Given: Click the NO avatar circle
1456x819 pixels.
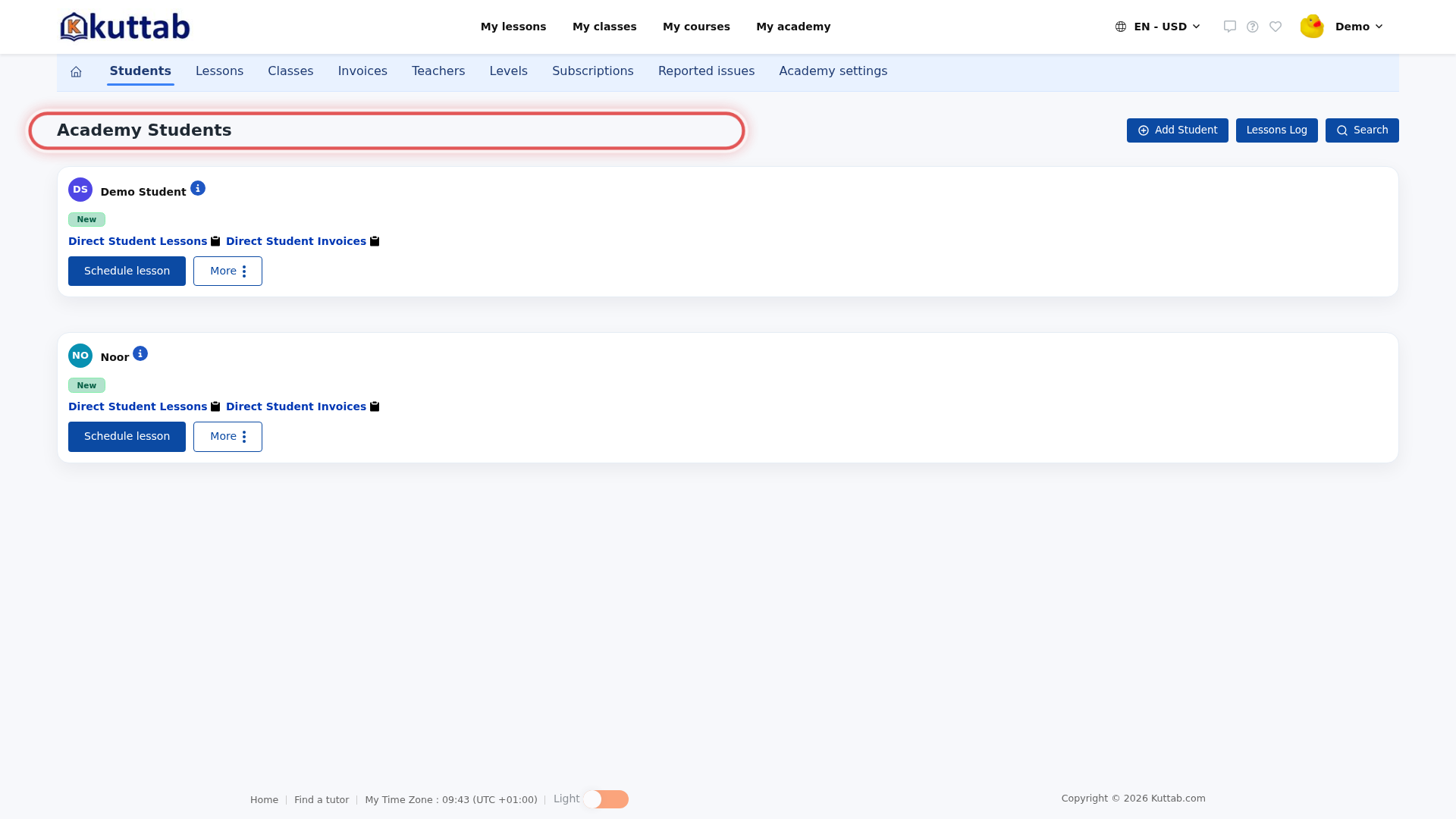Looking at the screenshot, I should point(80,356).
